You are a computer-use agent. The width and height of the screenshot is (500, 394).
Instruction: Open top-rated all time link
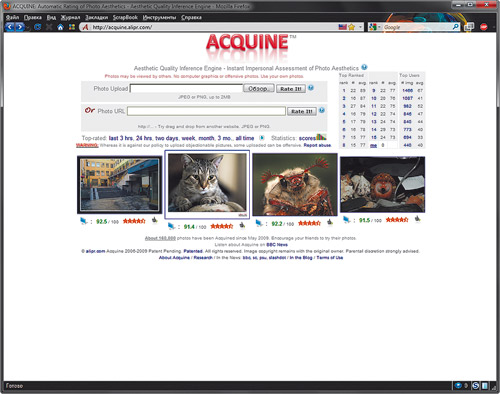coord(245,138)
